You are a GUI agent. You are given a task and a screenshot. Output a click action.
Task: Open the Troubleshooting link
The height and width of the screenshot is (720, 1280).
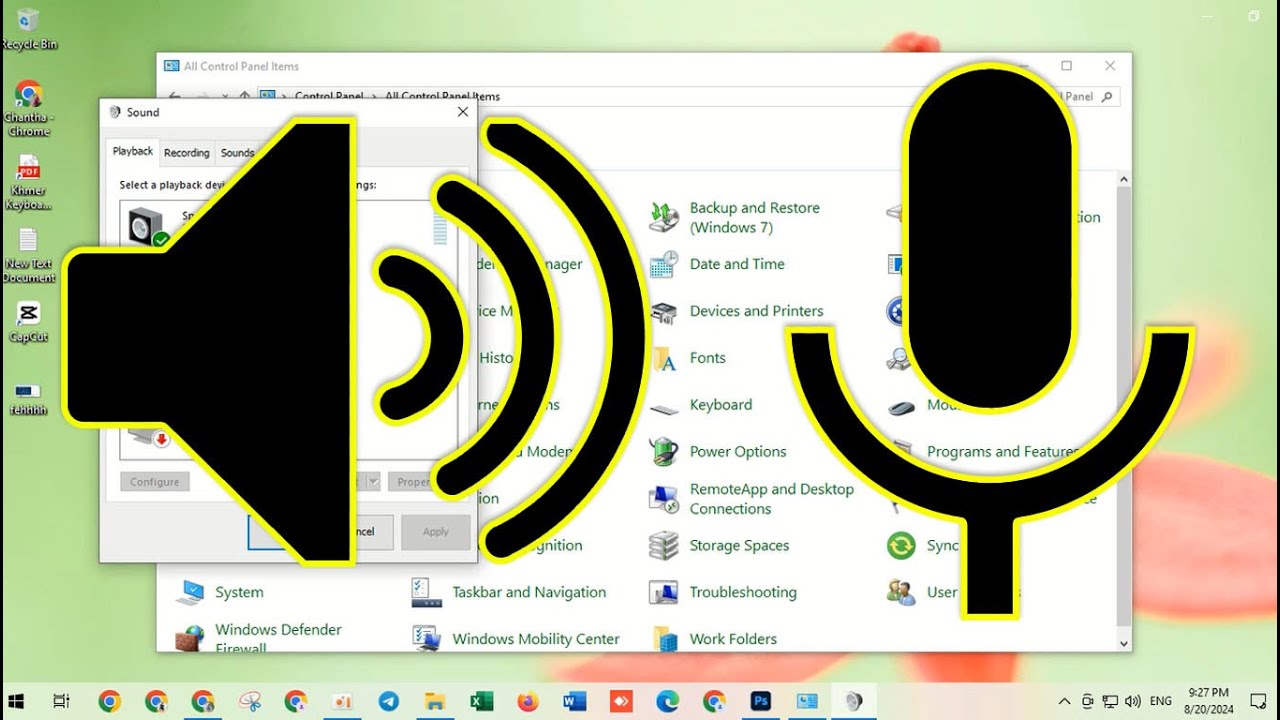[743, 592]
